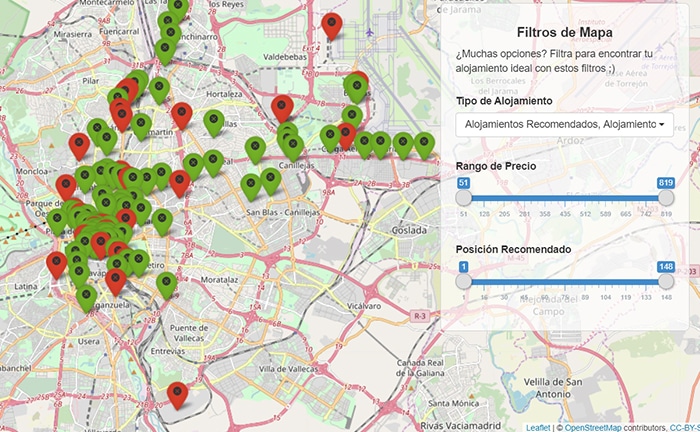Open the Leaflet attribution link
The width and height of the screenshot is (700, 432).
(x=537, y=427)
